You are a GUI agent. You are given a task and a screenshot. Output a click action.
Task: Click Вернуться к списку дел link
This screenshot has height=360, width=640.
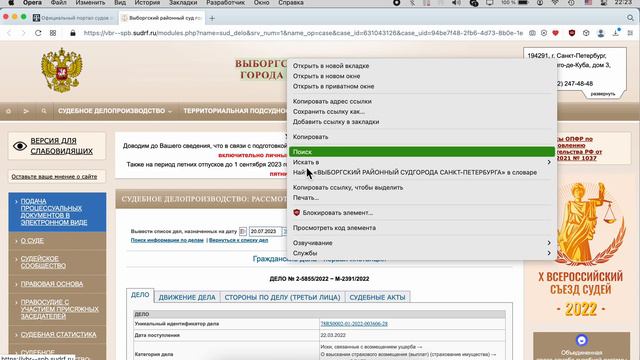[x=238, y=240]
